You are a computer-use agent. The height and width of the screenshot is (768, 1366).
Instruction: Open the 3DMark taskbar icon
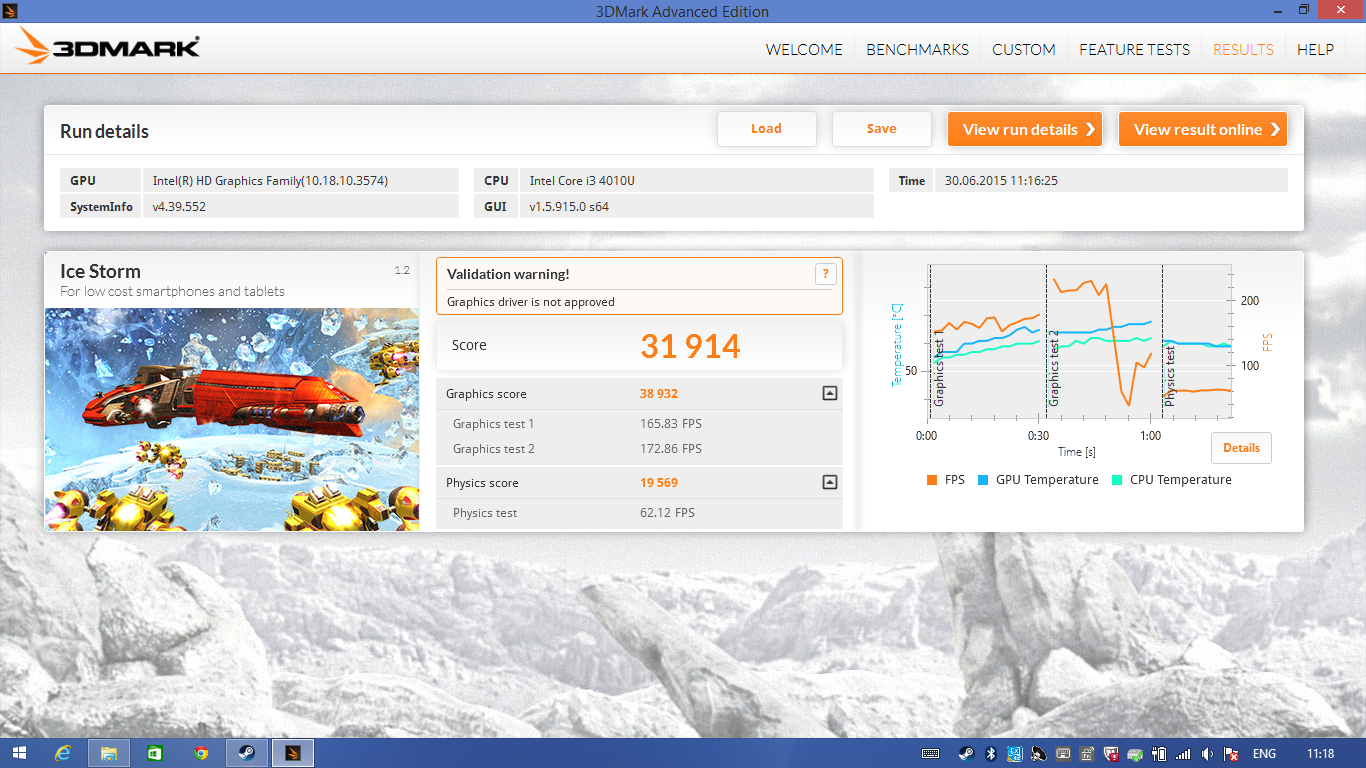[x=293, y=753]
